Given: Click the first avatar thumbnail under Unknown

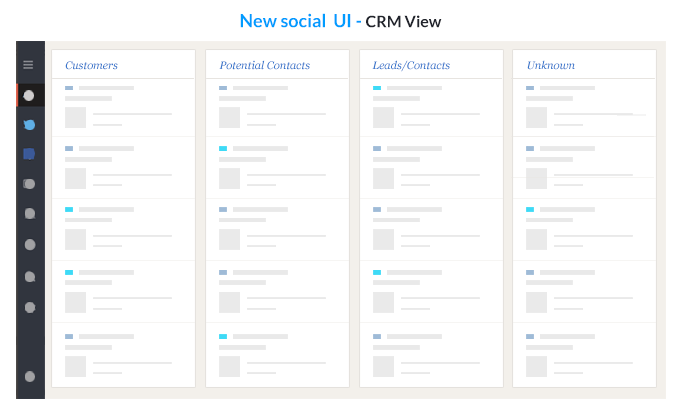Looking at the screenshot, I should tap(537, 118).
